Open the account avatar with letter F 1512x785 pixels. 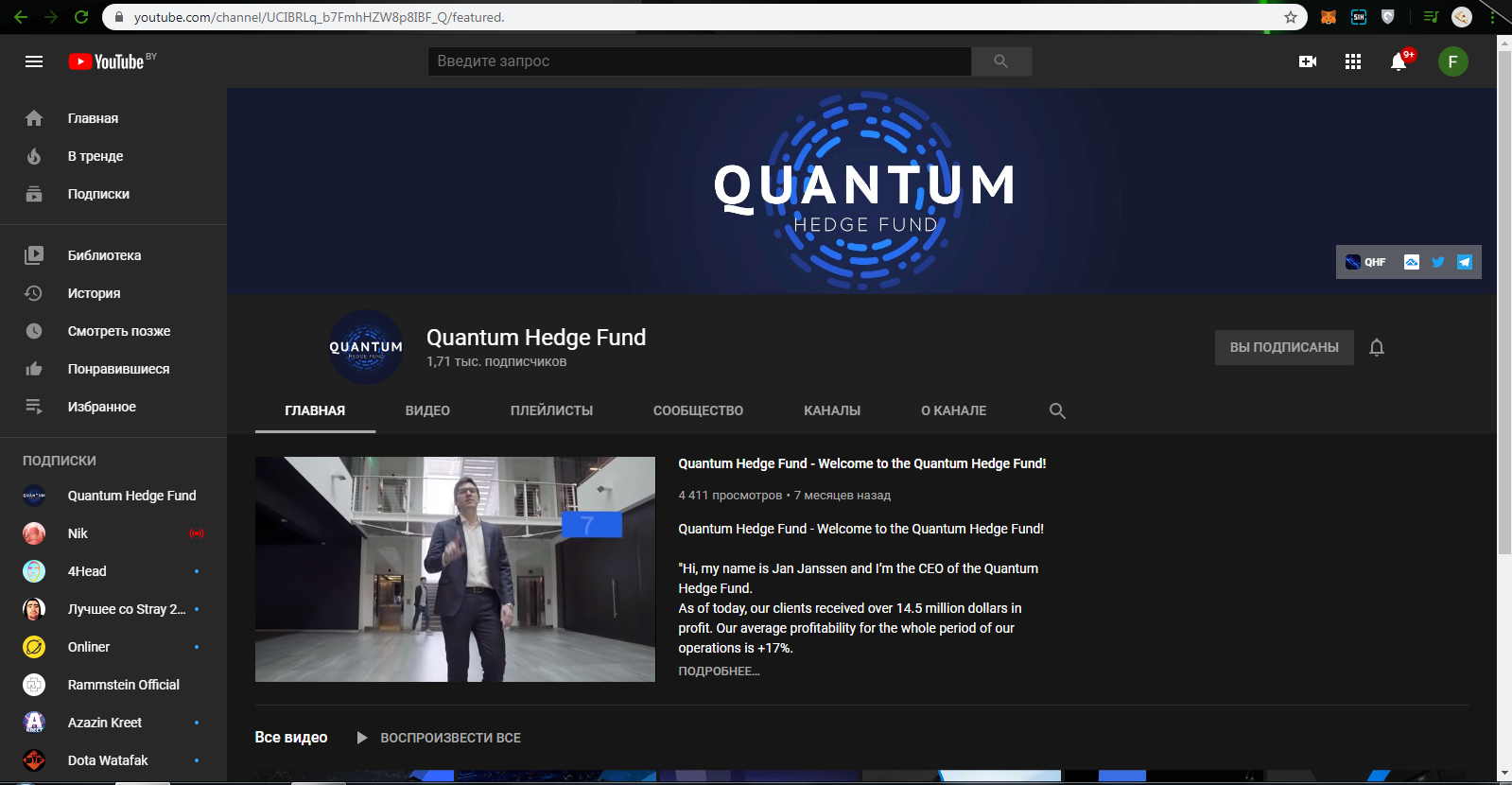[1453, 62]
